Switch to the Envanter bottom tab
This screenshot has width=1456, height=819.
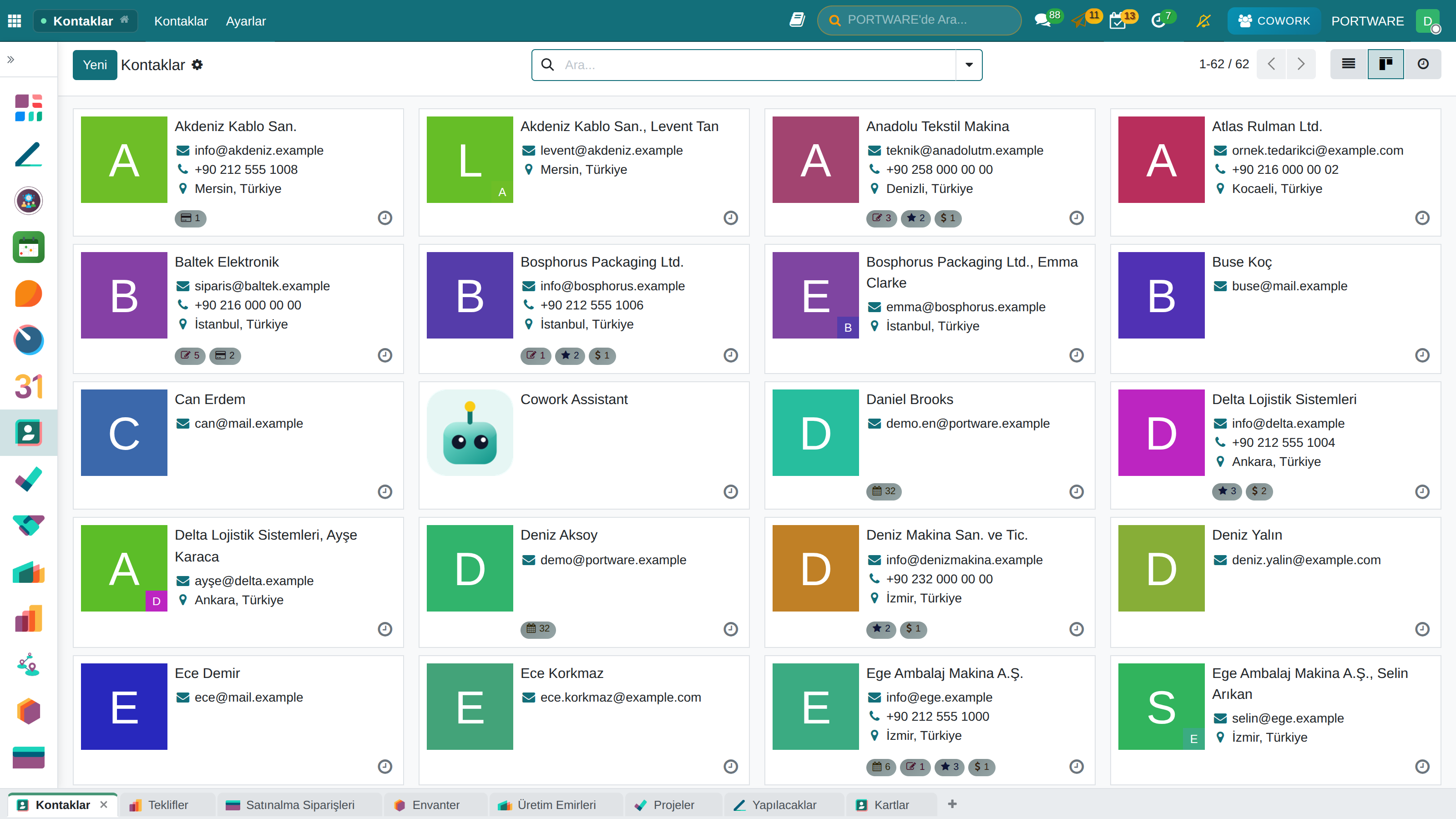pyautogui.click(x=435, y=805)
